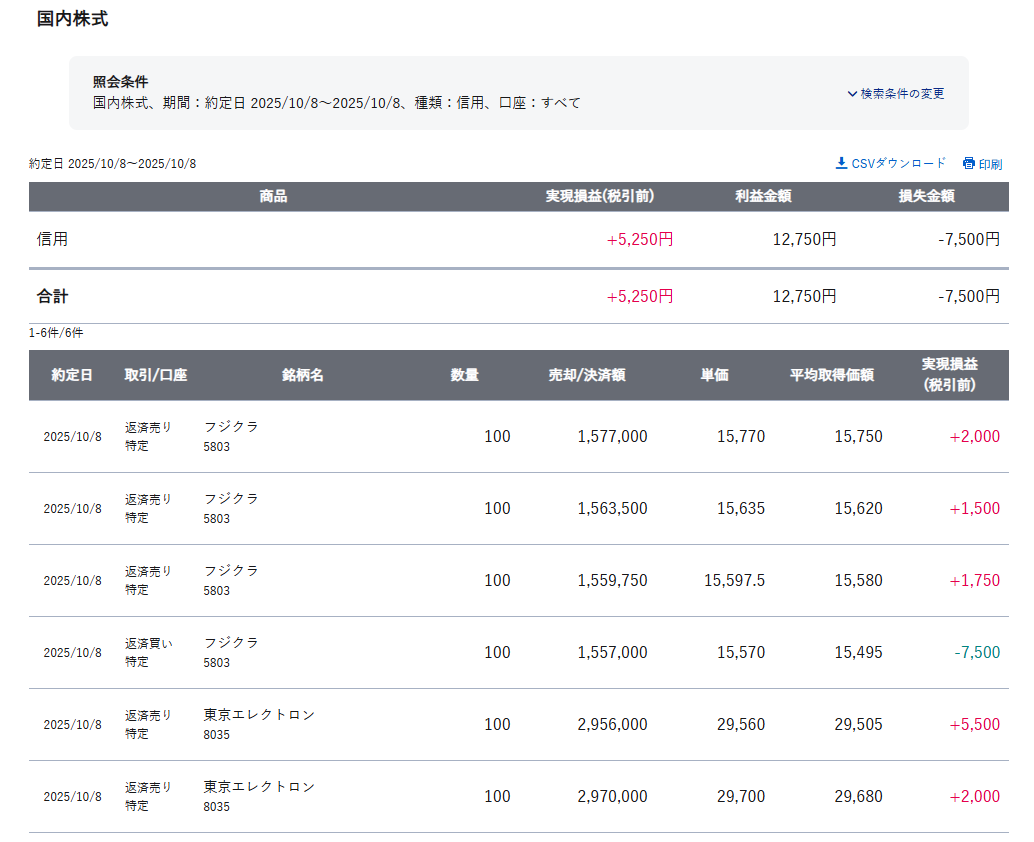The width and height of the screenshot is (1034, 842).
Task: Click the 15,597.5 unit price cell
Action: tap(734, 580)
